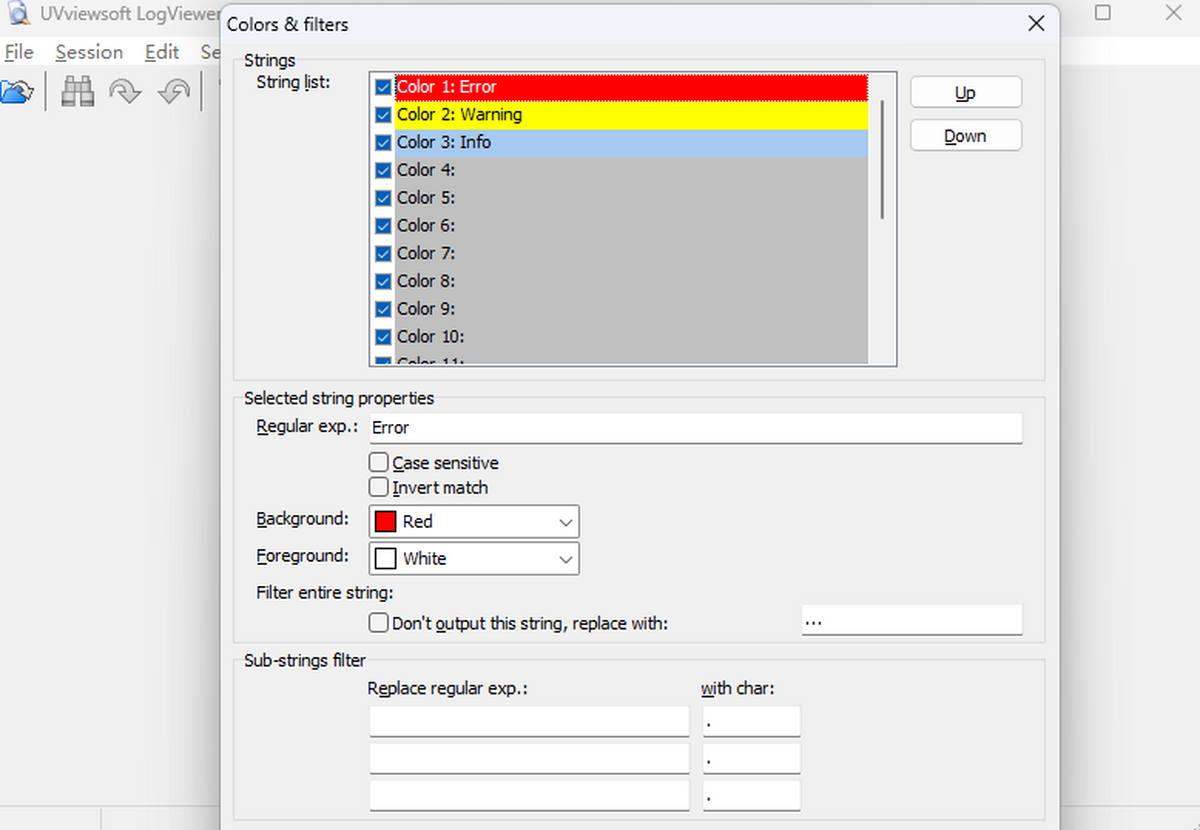Click the second Replace regular exp. field

point(529,758)
